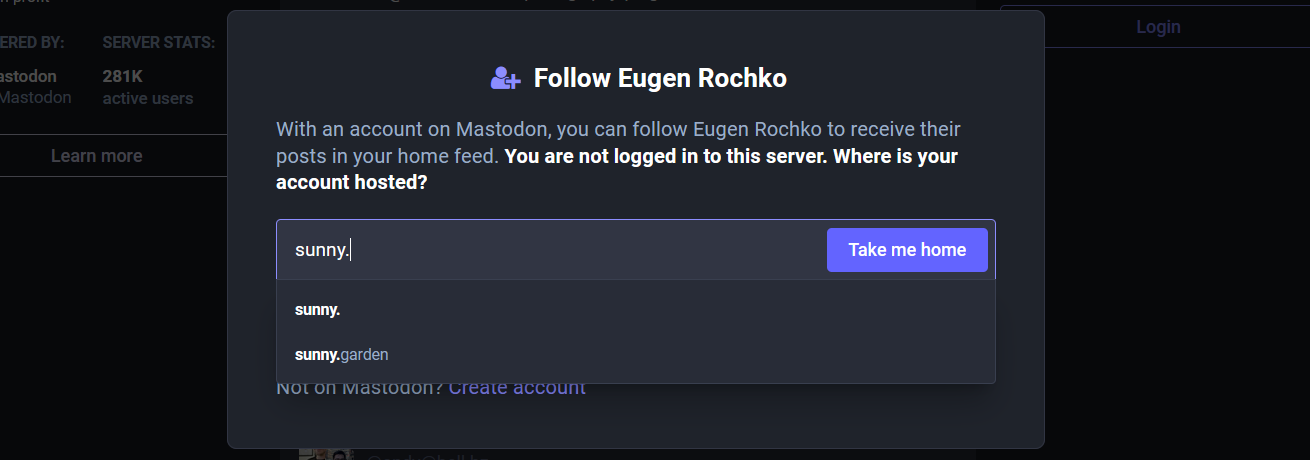Click the bold 'Where is your account hosted?' text
1310x460 pixels.
[x=617, y=170]
